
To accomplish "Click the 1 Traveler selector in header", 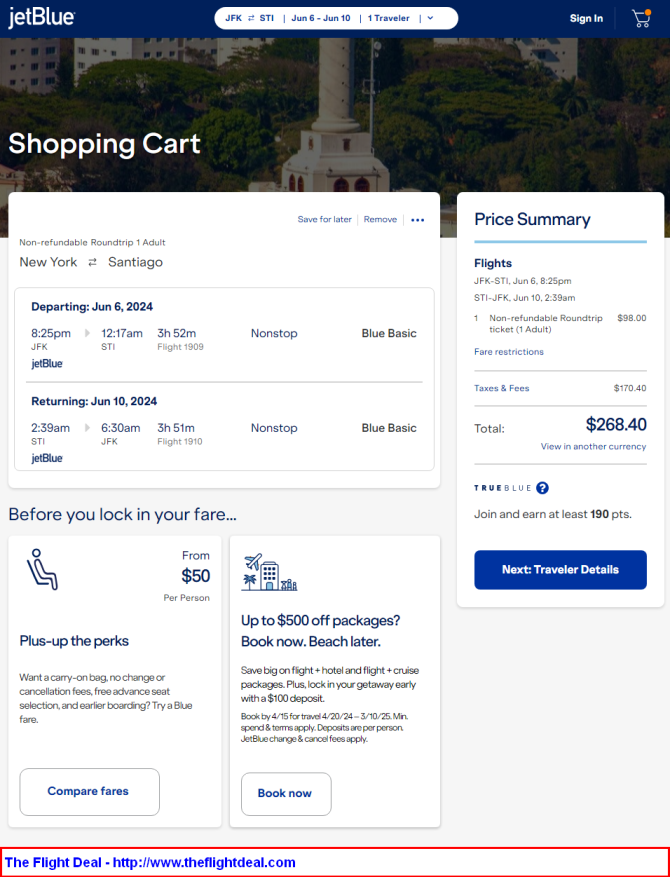I will [x=389, y=18].
